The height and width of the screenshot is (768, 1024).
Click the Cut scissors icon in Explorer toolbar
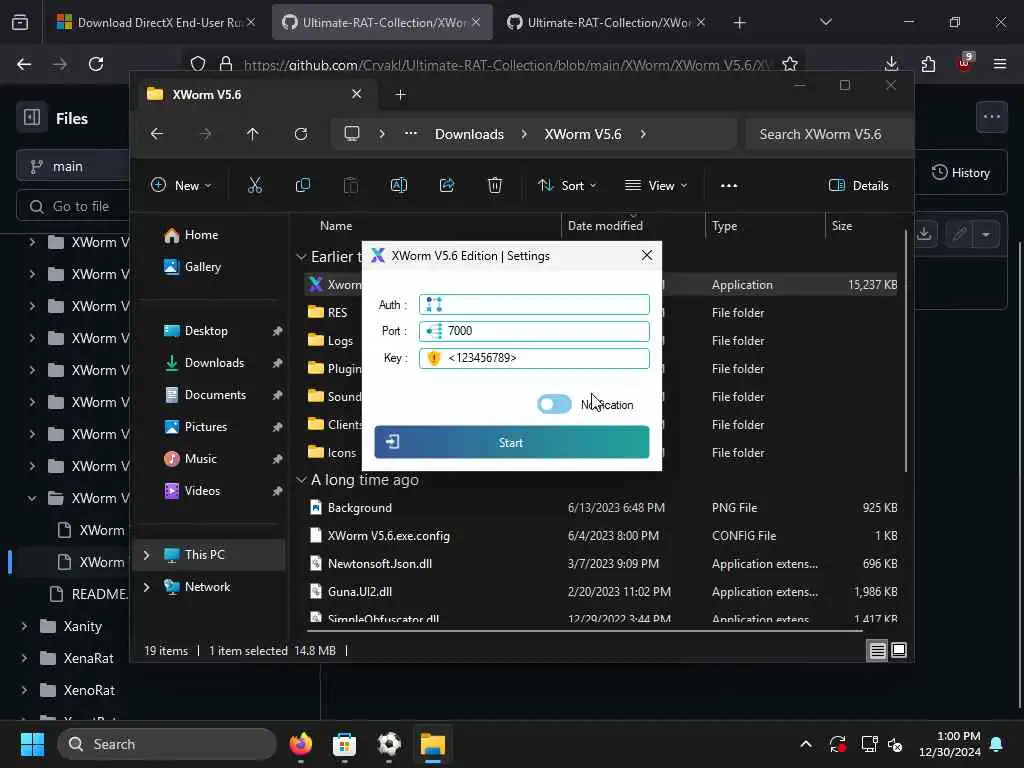pos(255,185)
